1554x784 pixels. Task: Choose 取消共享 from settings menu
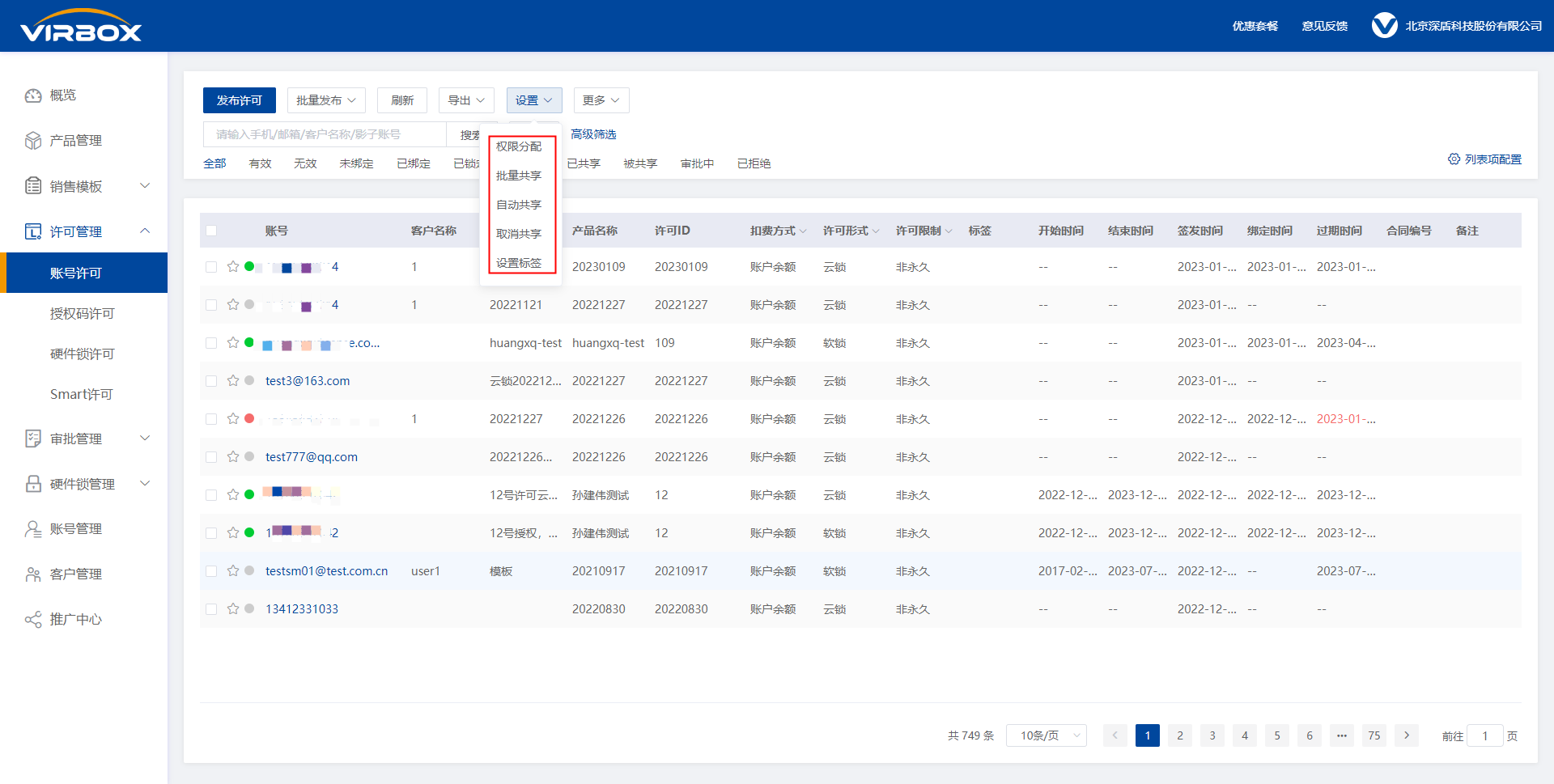click(x=519, y=234)
